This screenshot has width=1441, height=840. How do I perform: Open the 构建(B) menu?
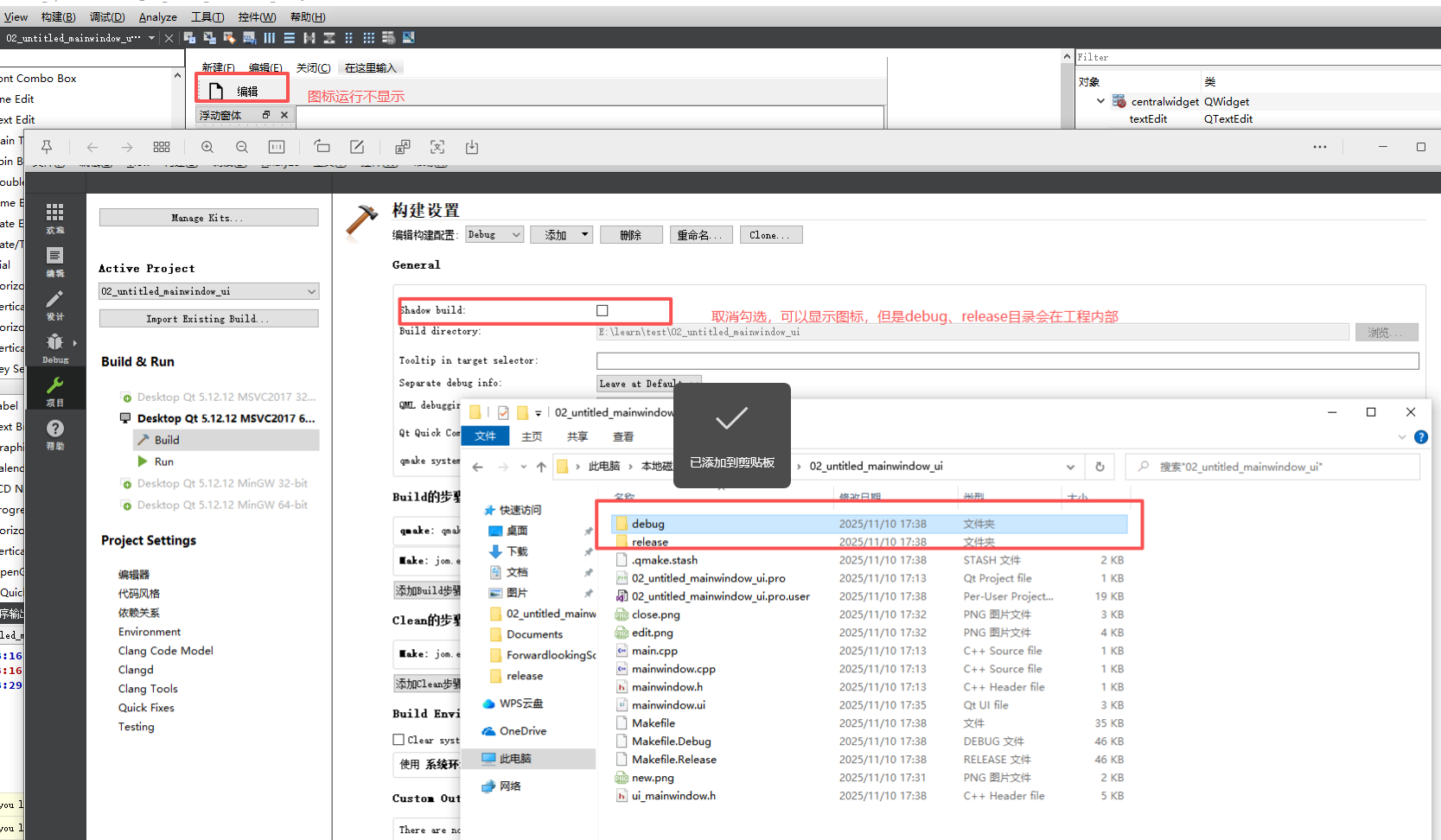pos(59,17)
